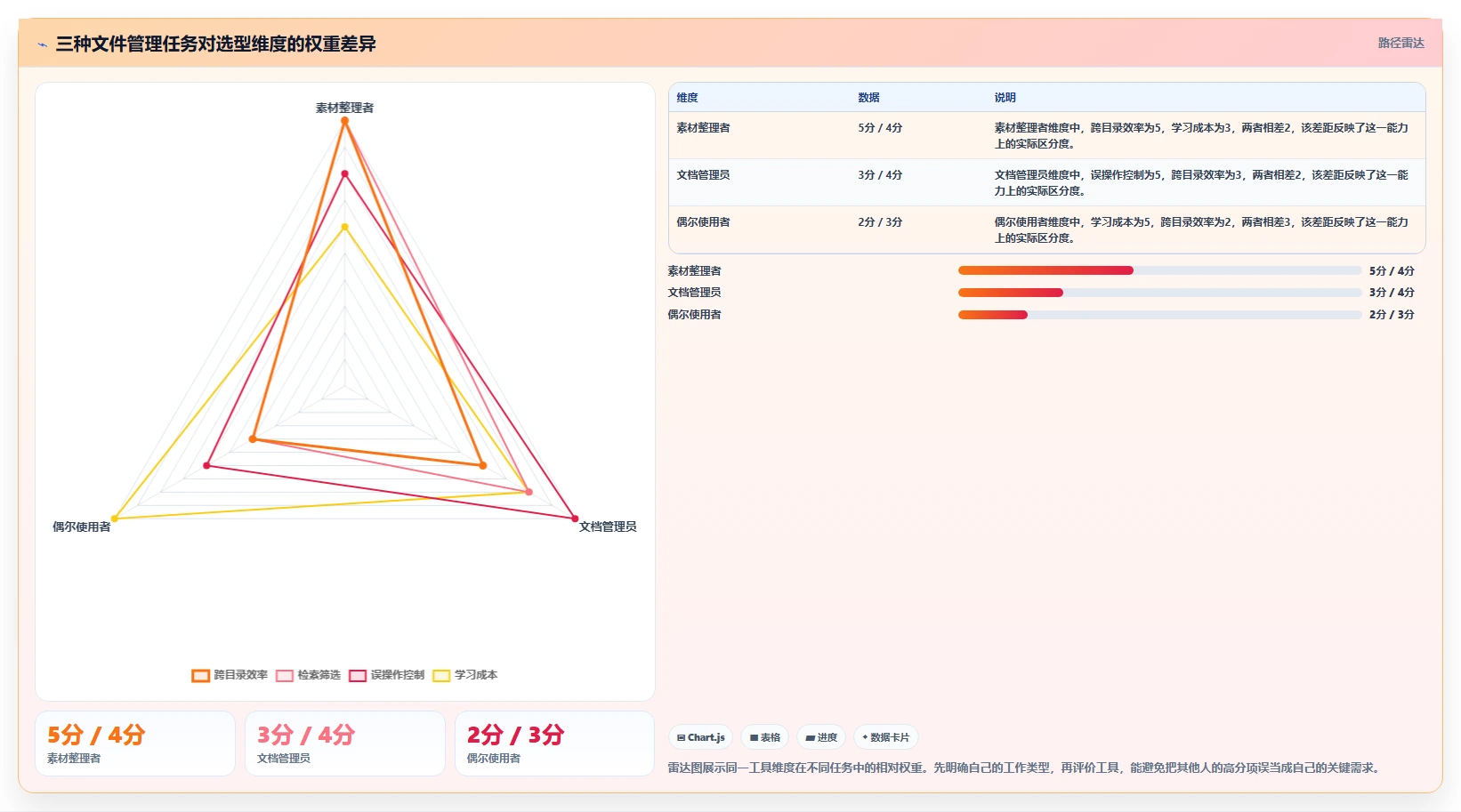Toggle the 学习成本 legend series
The image size is (1461, 812).
click(x=464, y=675)
